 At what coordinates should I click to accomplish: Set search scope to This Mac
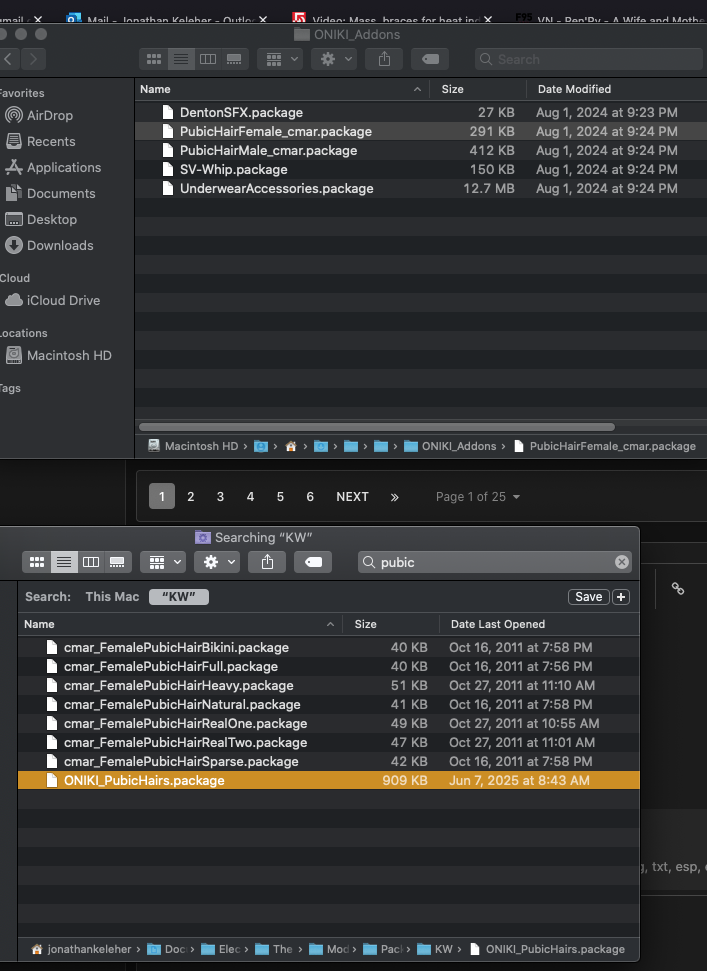click(x=112, y=596)
